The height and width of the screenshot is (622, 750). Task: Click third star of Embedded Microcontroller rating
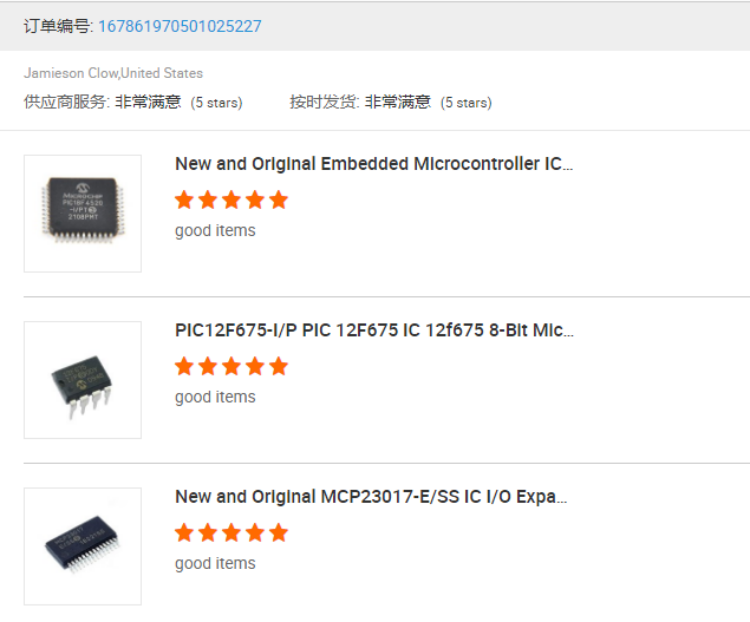click(232, 200)
